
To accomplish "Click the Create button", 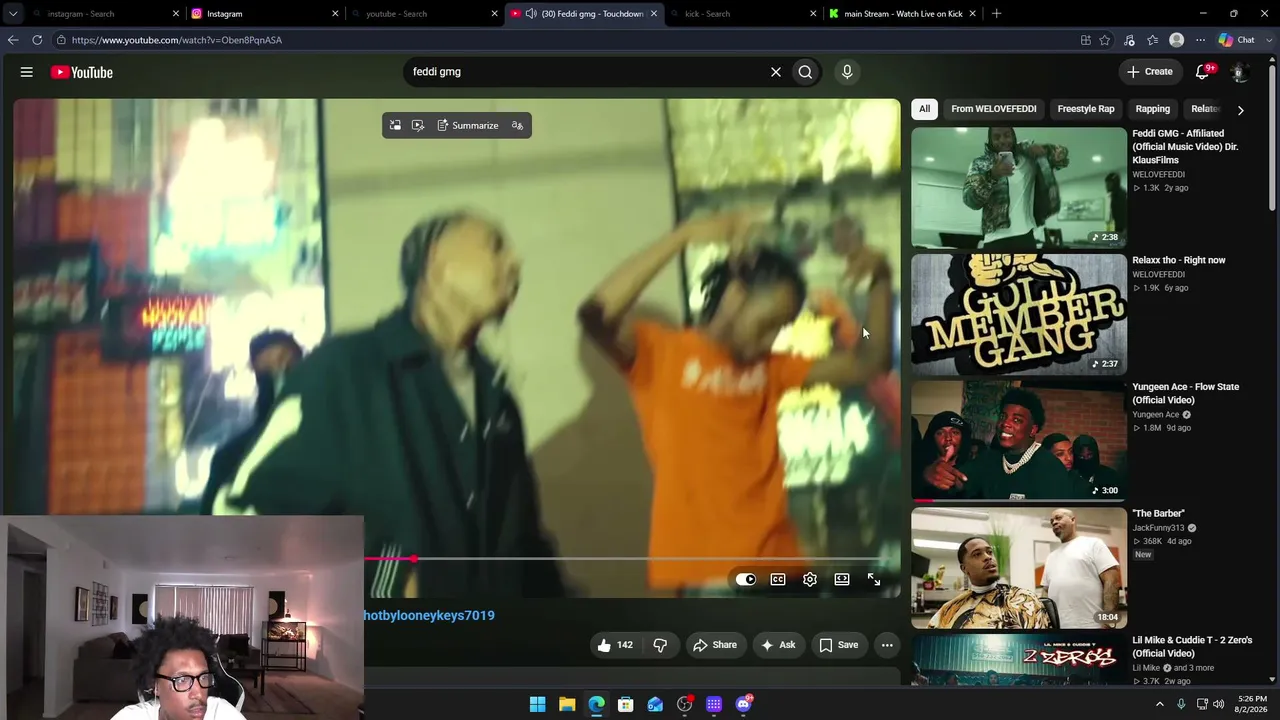I will [1150, 72].
